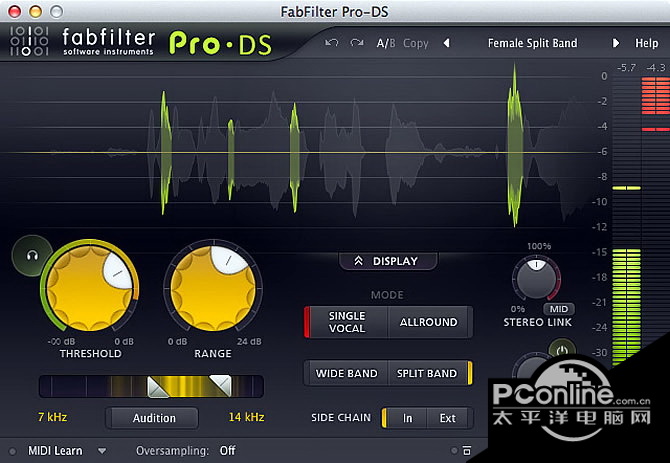Click the undo arrow icon

click(x=332, y=43)
